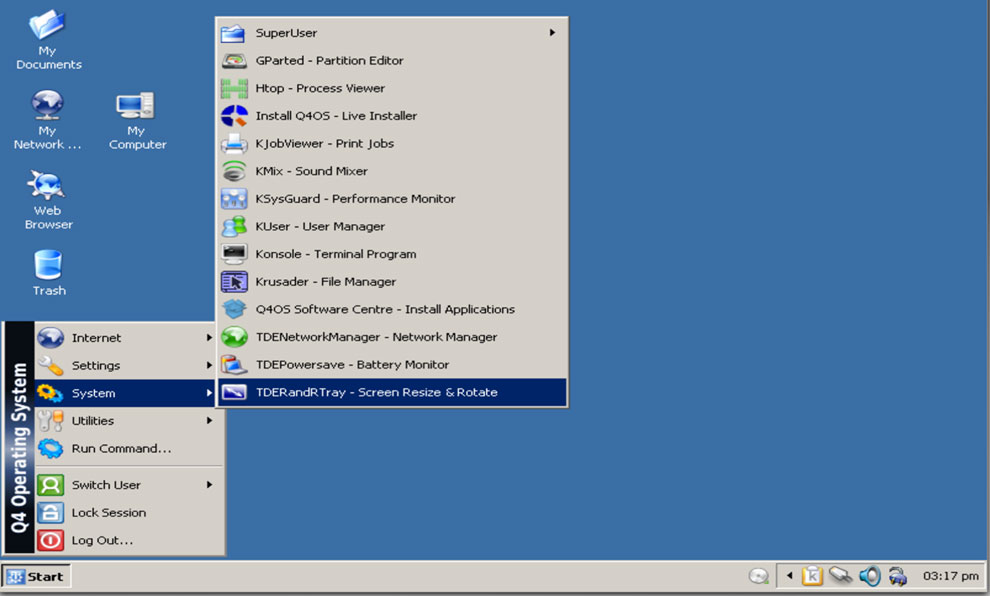Click the Klipper clipboard tray icon
This screenshot has height=596, width=990.
[813, 576]
